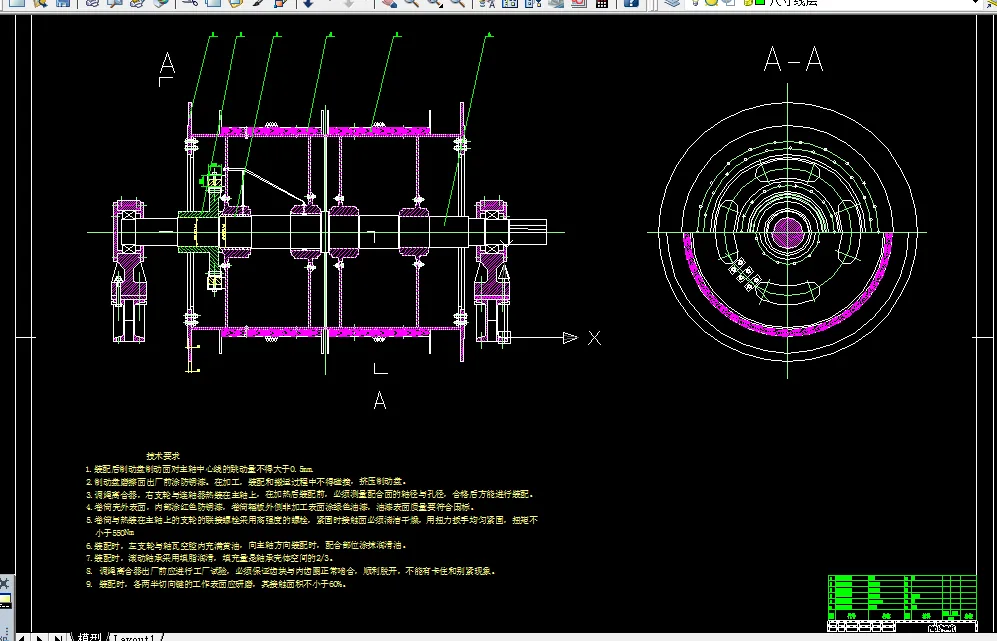Jump to last tab with the end arrow

pos(58,637)
